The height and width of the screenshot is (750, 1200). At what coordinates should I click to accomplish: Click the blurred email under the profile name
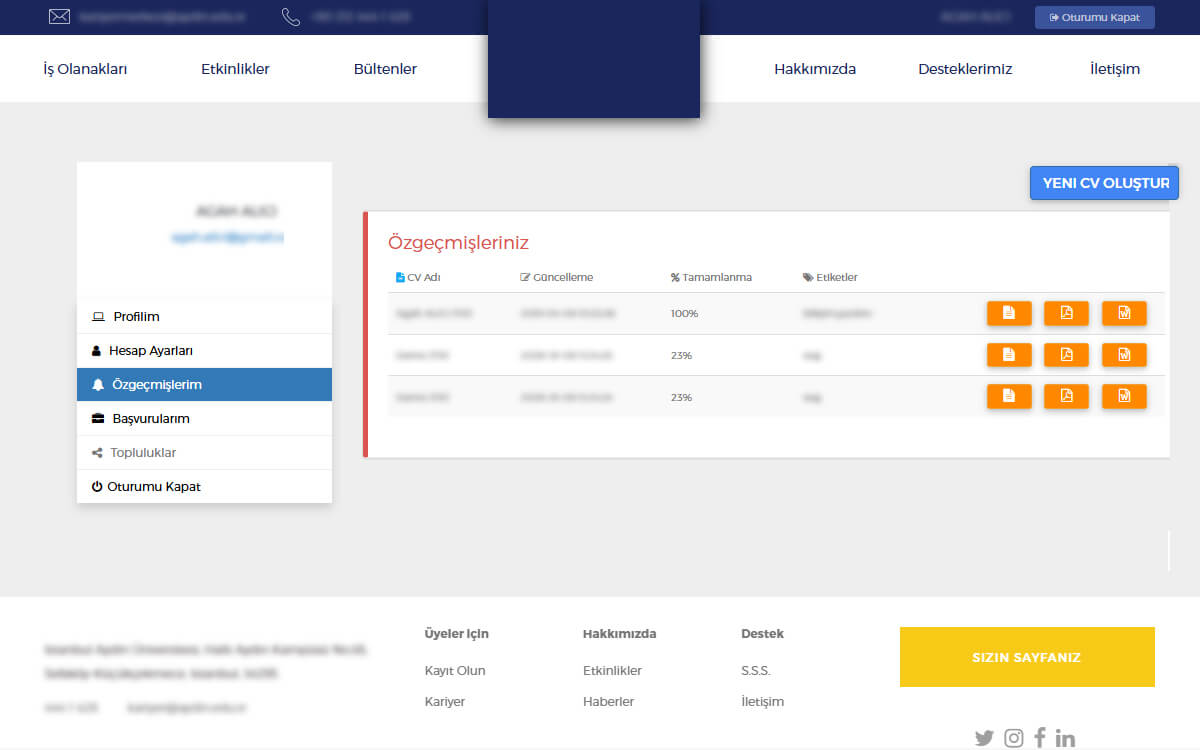(228, 237)
